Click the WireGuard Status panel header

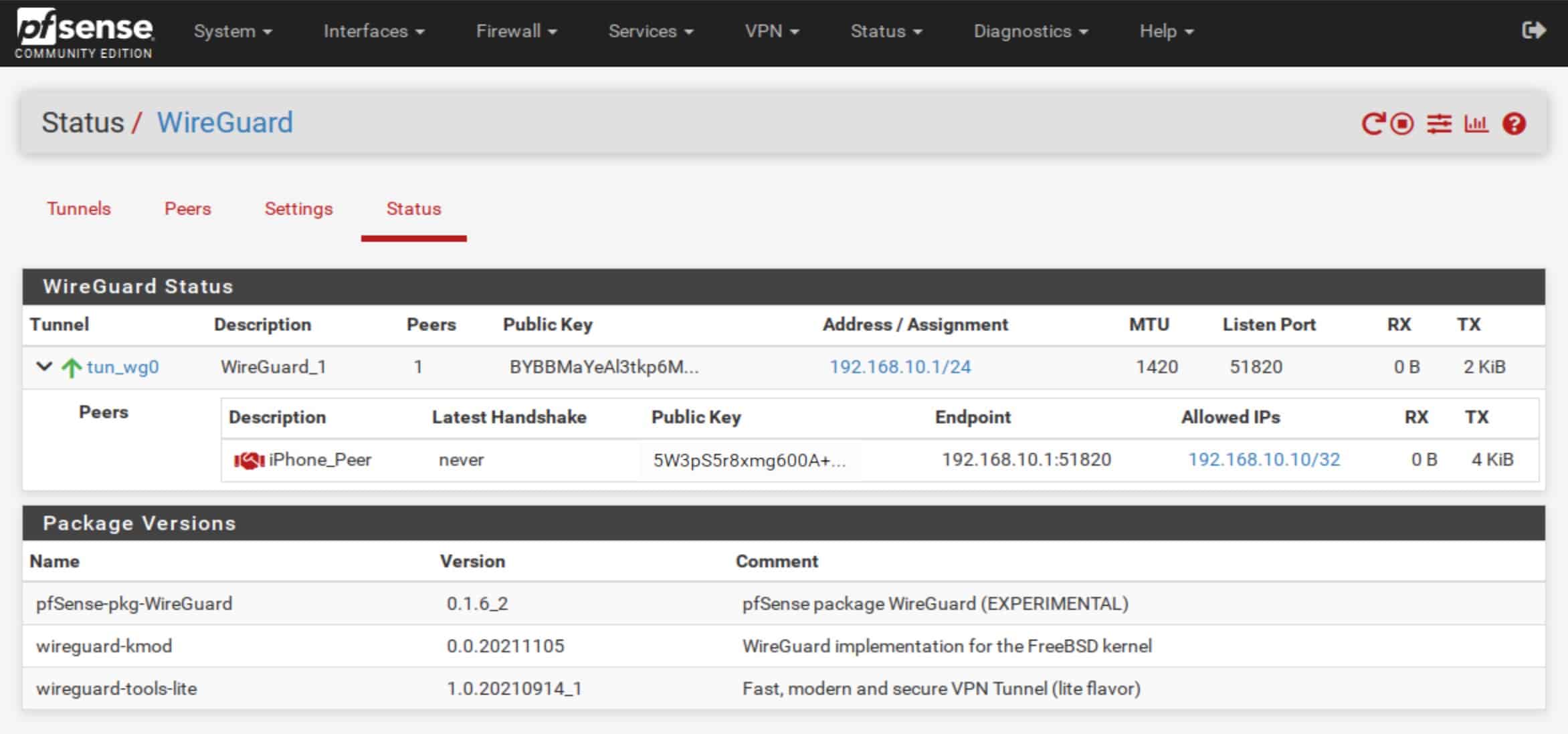tap(784, 287)
